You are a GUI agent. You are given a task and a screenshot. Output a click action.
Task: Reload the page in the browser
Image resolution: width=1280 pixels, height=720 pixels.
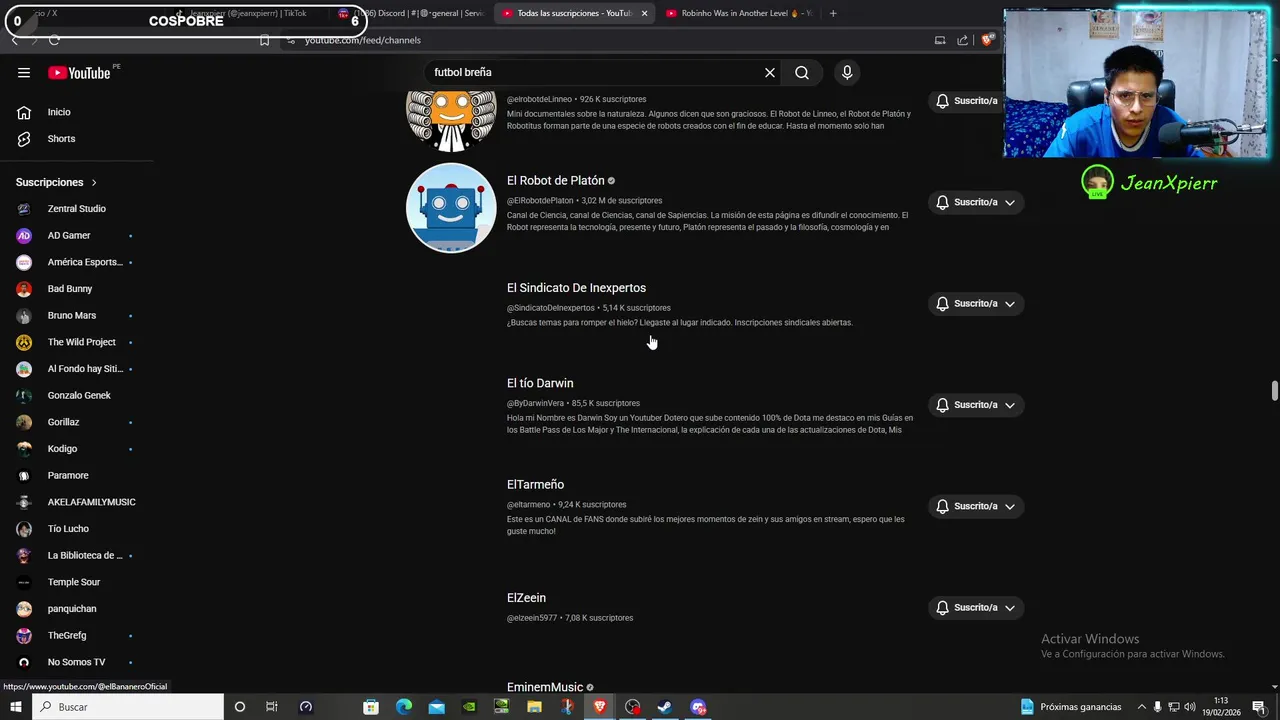click(x=54, y=40)
